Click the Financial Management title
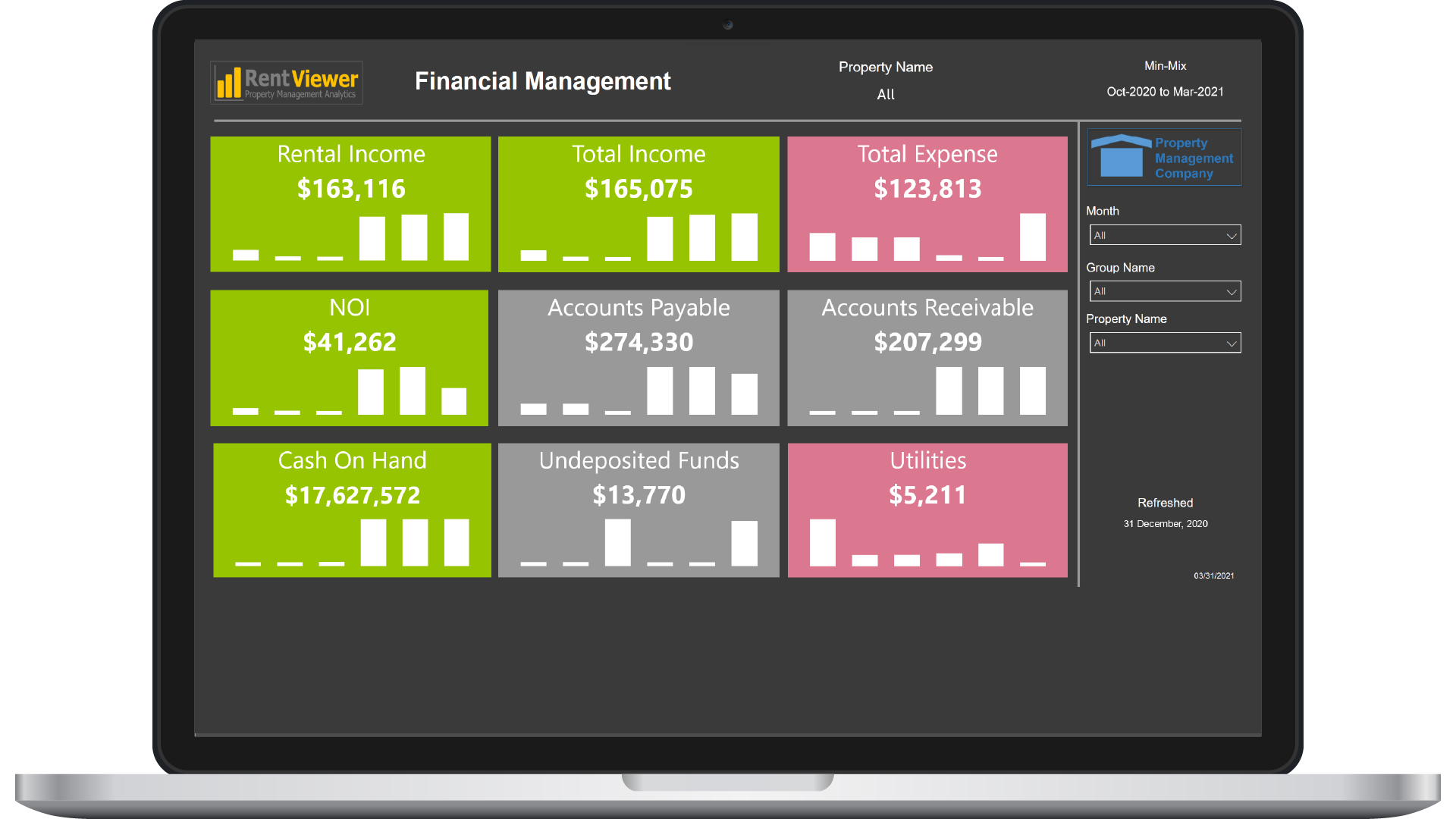Viewport: 1456px width, 819px height. click(x=543, y=81)
